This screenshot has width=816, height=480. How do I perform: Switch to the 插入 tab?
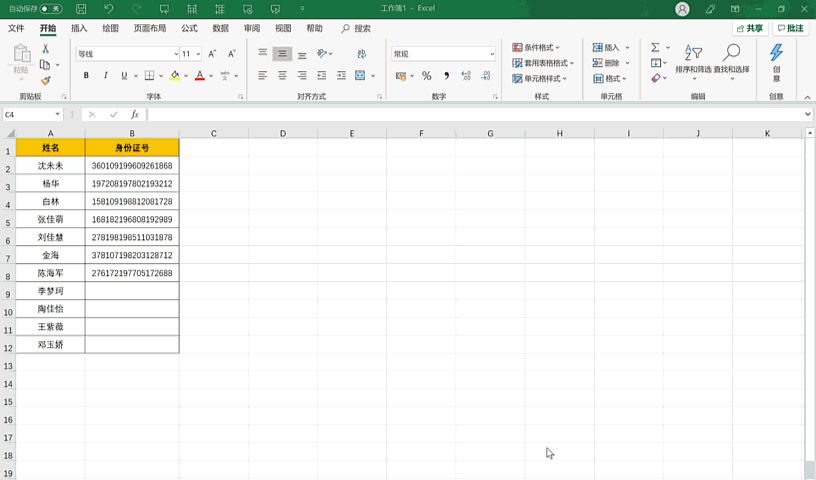[79, 28]
